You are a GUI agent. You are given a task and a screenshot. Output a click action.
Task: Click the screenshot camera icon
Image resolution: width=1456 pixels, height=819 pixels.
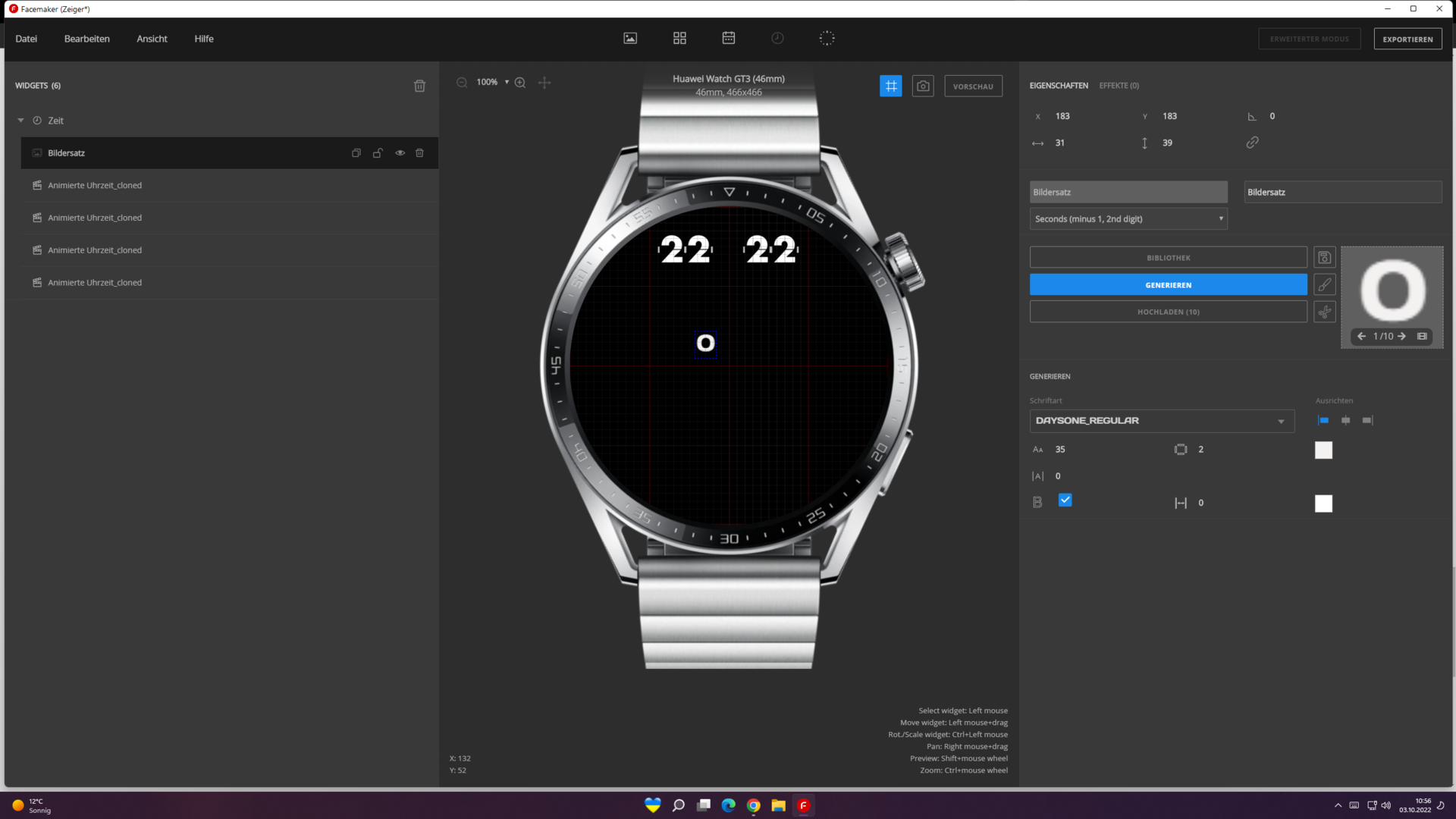point(922,86)
